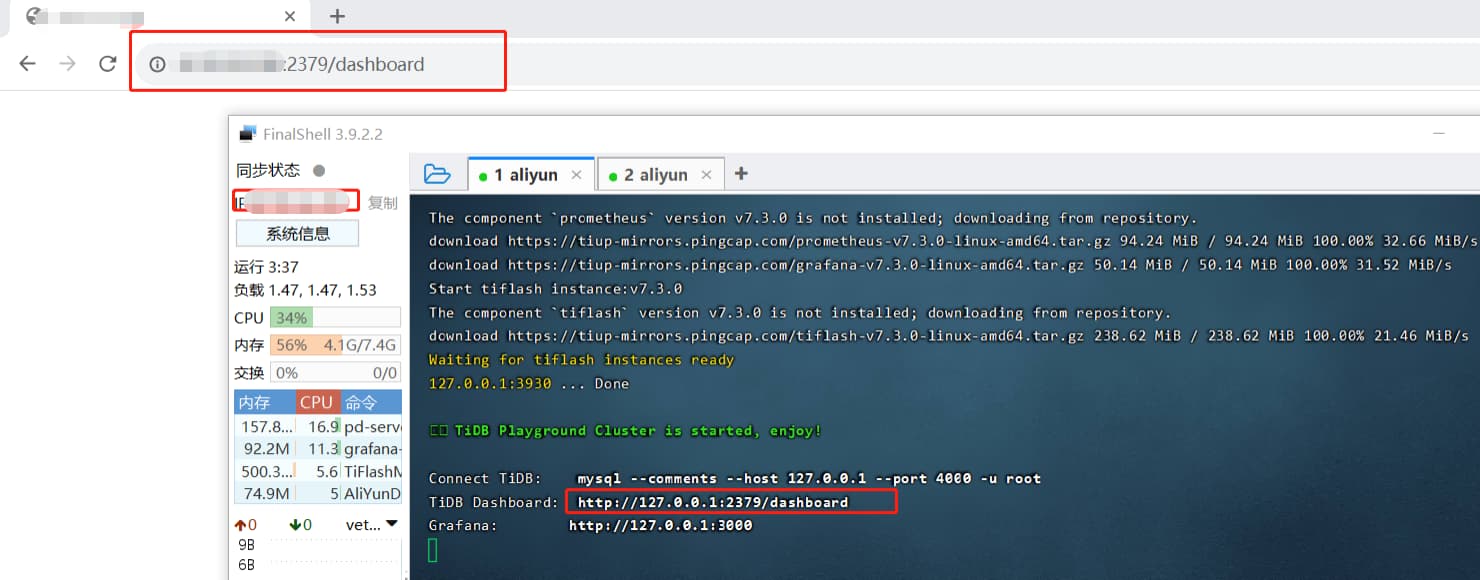Image resolution: width=1480 pixels, height=580 pixels.
Task: Click the 负载 1.47, 1.47, 1.53 text
Action: click(305, 290)
